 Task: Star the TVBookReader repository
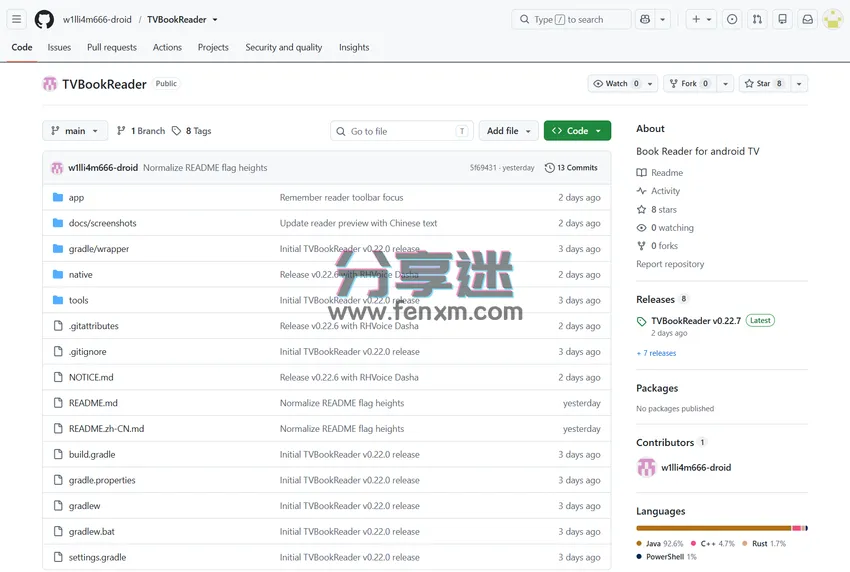(764, 83)
